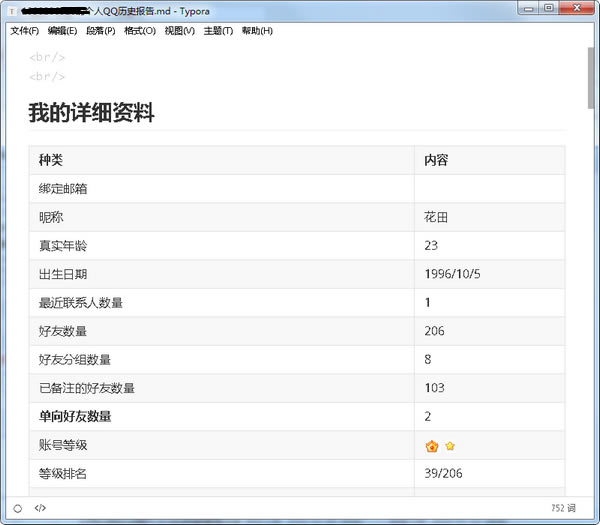The image size is (600, 525).
Task: Toggle source code mode icon
Action: (40, 508)
